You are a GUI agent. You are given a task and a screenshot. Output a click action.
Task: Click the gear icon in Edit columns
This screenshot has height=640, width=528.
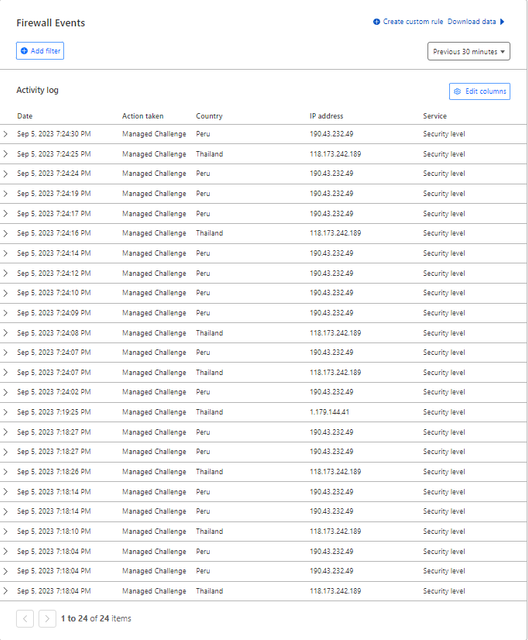pos(457,91)
